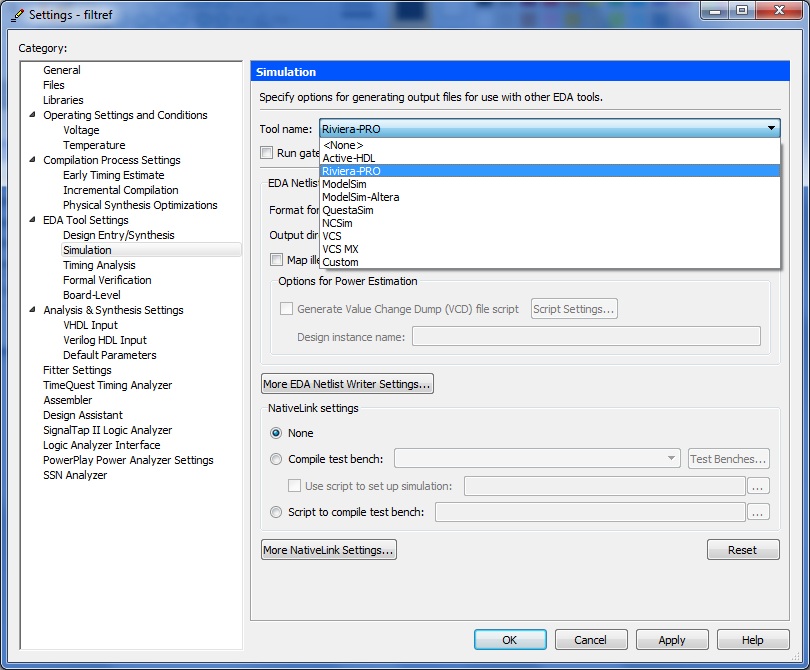Open Early Timing Estimate page
This screenshot has height=670, width=810.
click(x=114, y=175)
